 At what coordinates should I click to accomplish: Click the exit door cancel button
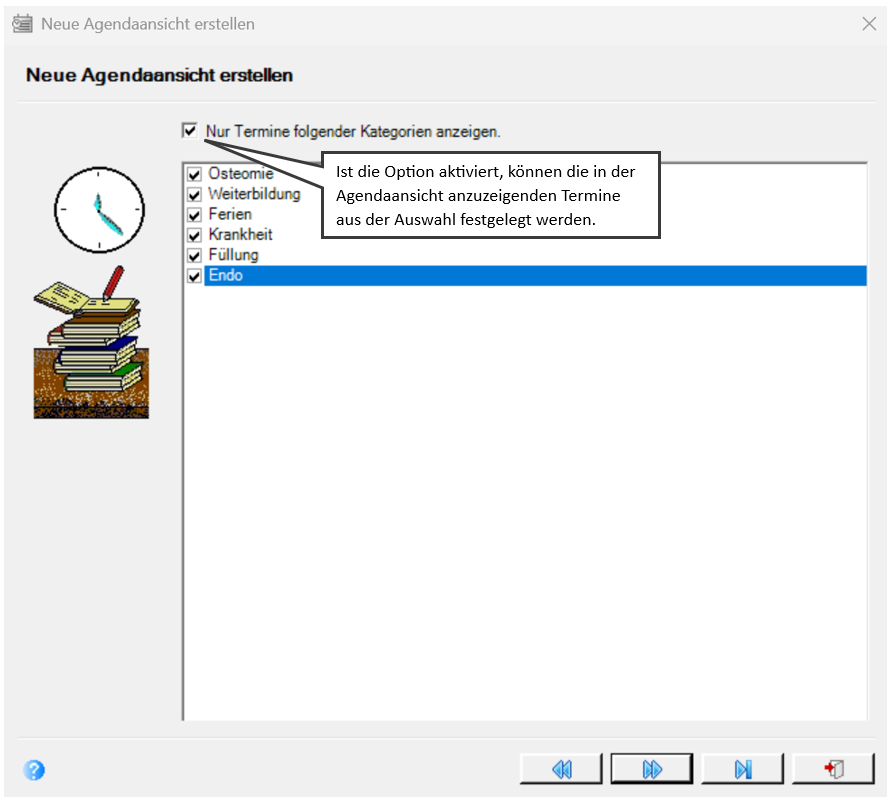(834, 769)
